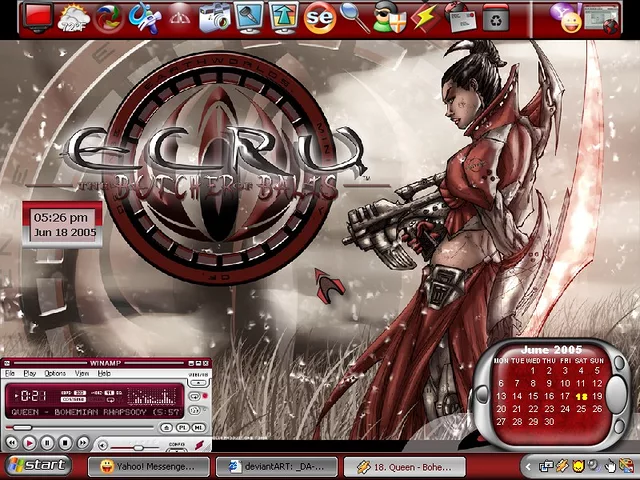Image resolution: width=640 pixels, height=480 pixels.
Task: Skip to next track in Winamp
Action: pyautogui.click(x=82, y=442)
